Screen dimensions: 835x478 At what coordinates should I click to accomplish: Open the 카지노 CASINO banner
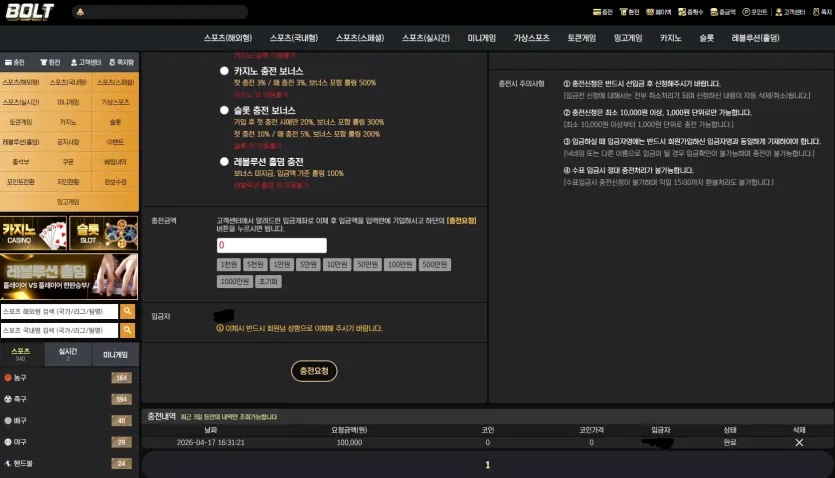pos(34,233)
